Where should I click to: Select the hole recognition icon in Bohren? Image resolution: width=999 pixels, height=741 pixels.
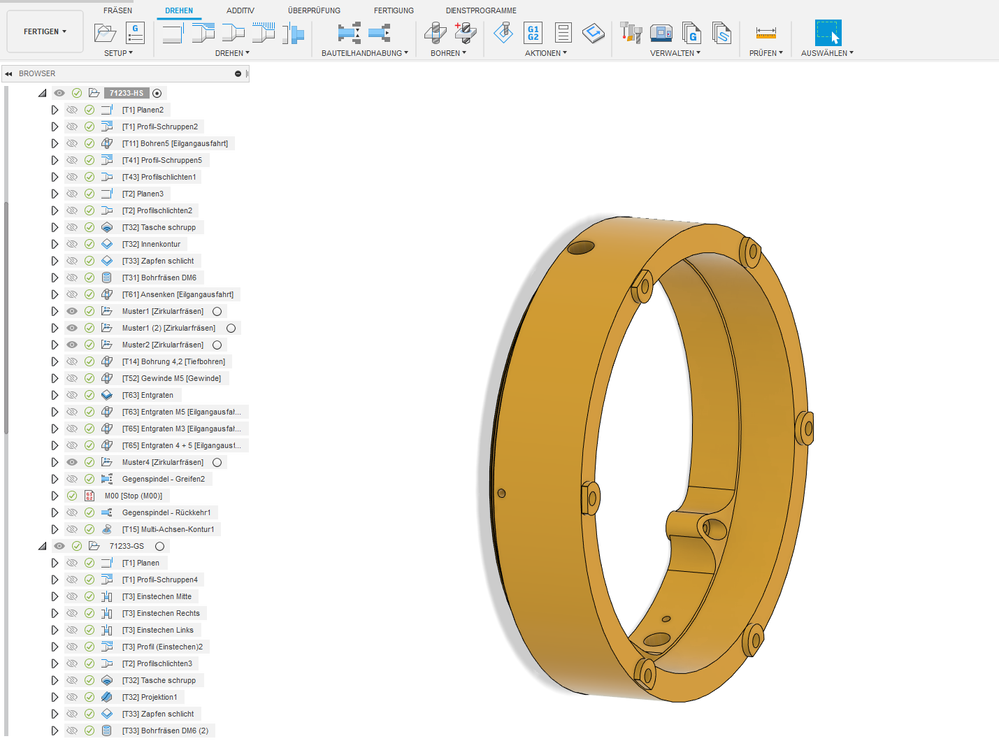[x=466, y=32]
